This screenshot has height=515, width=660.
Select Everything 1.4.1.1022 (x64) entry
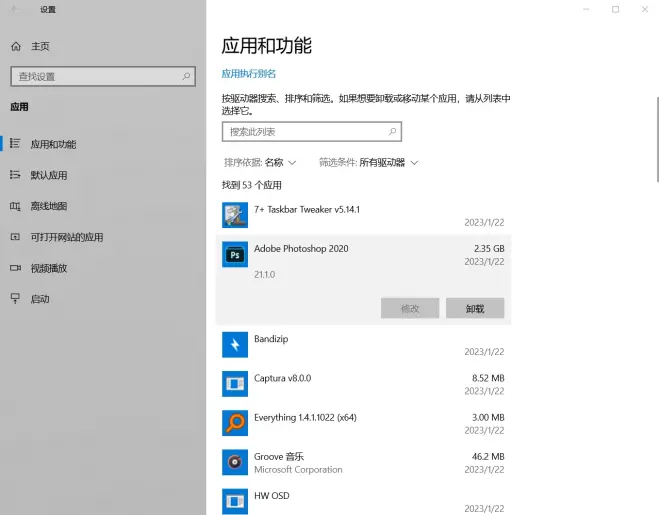click(364, 423)
